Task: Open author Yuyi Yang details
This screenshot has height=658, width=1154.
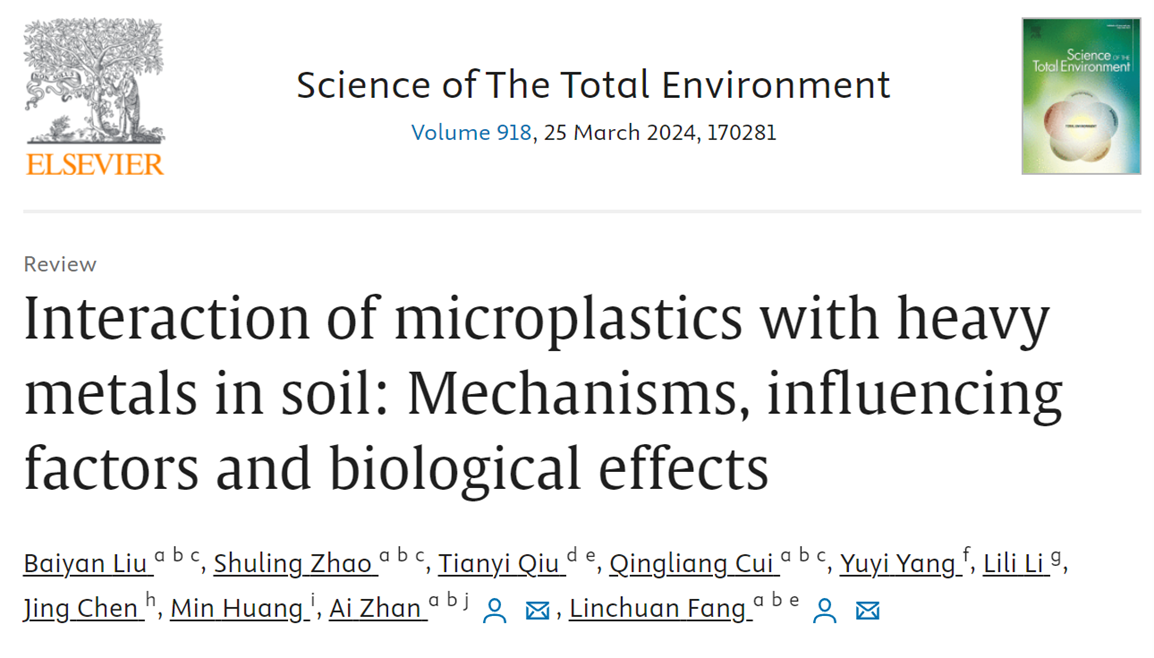Action: (x=897, y=564)
